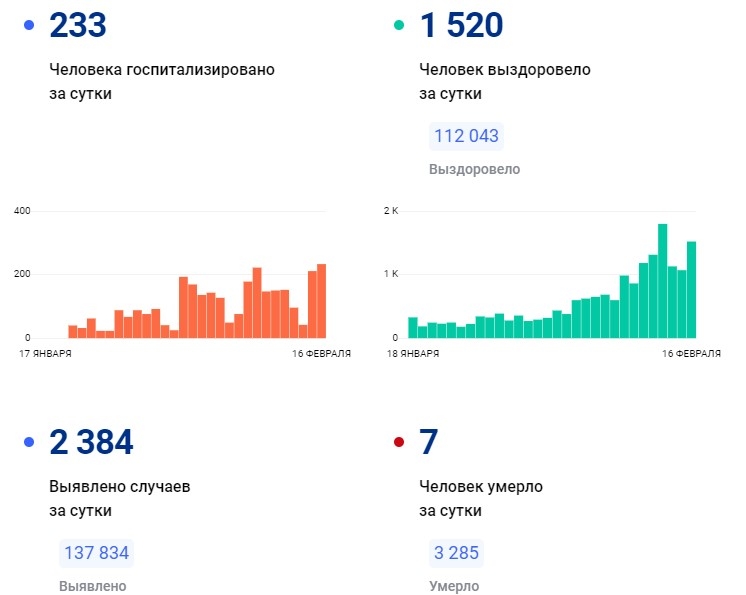
Task: Click the red dot beside 7
Action: point(399,441)
